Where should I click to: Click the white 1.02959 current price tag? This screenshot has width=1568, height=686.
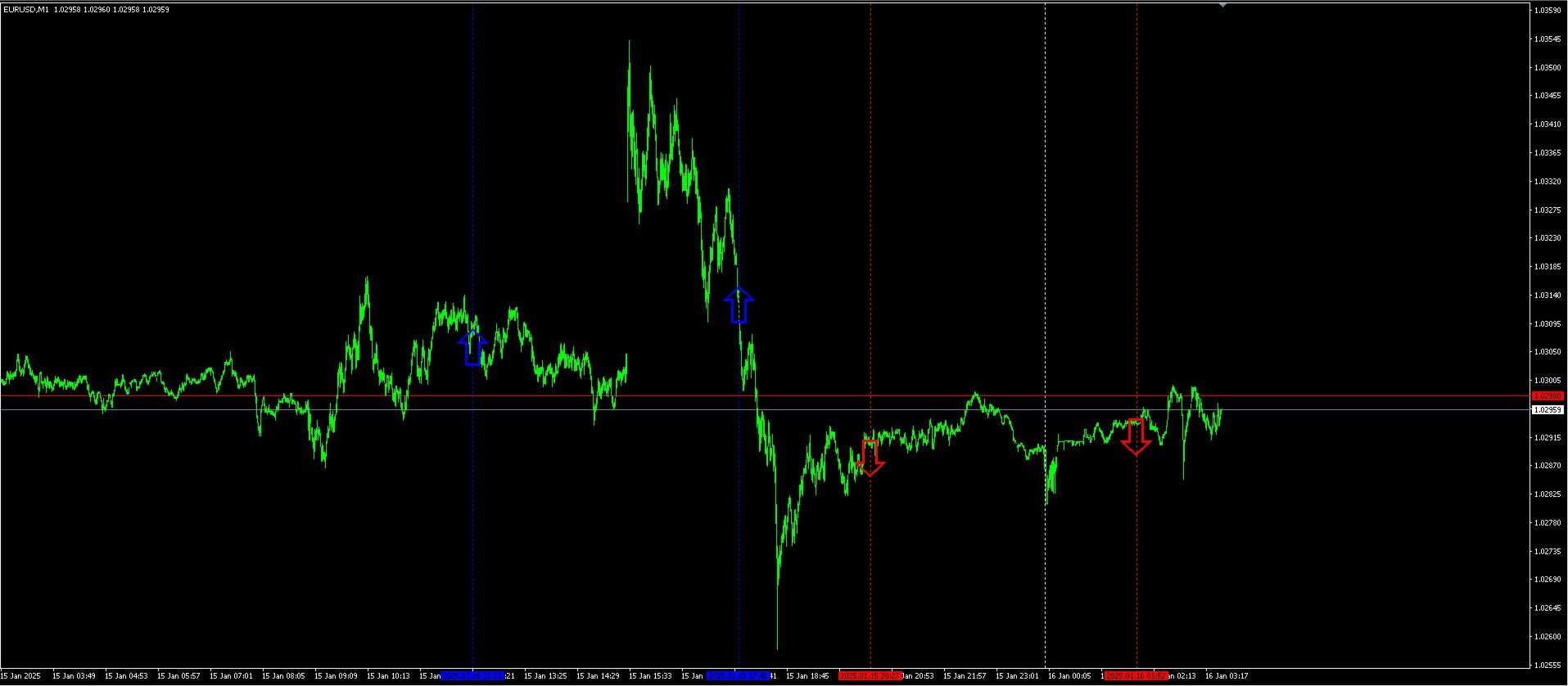pyautogui.click(x=1548, y=410)
